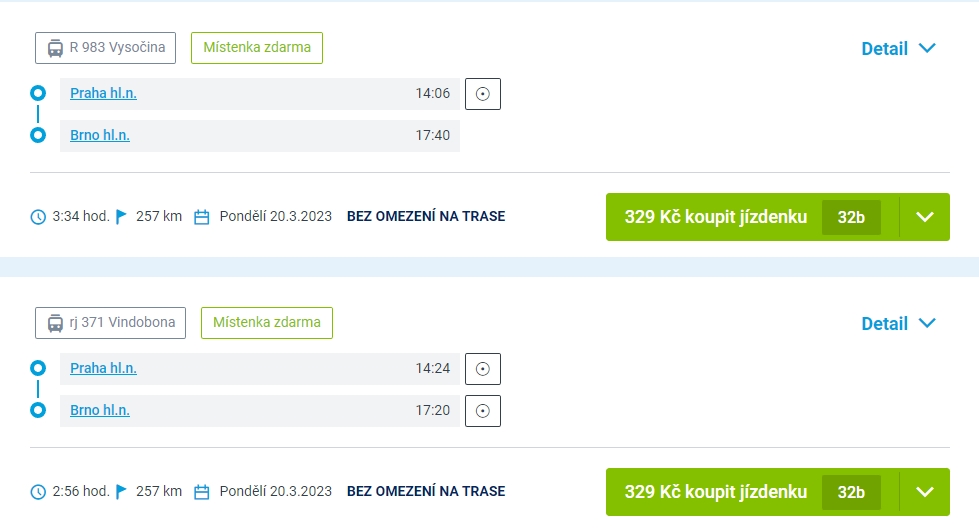The height and width of the screenshot is (528, 979).
Task: Show train position for Praha hl.n. 14:06
Action: coord(483,94)
